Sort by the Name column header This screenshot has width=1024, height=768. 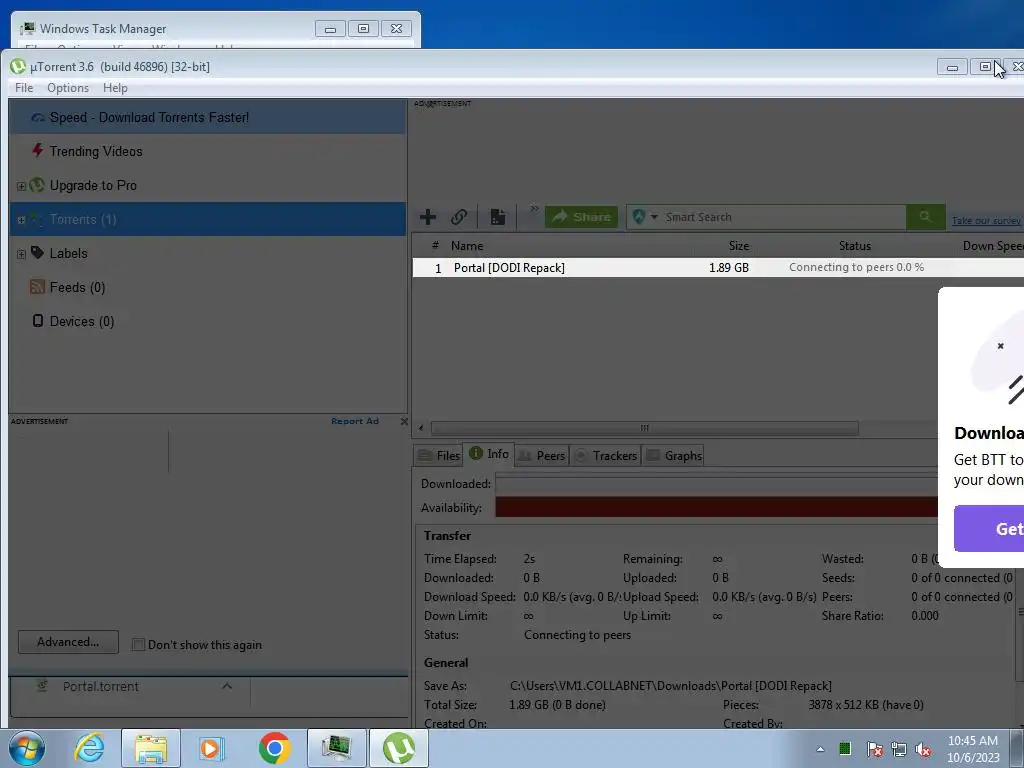(x=467, y=246)
